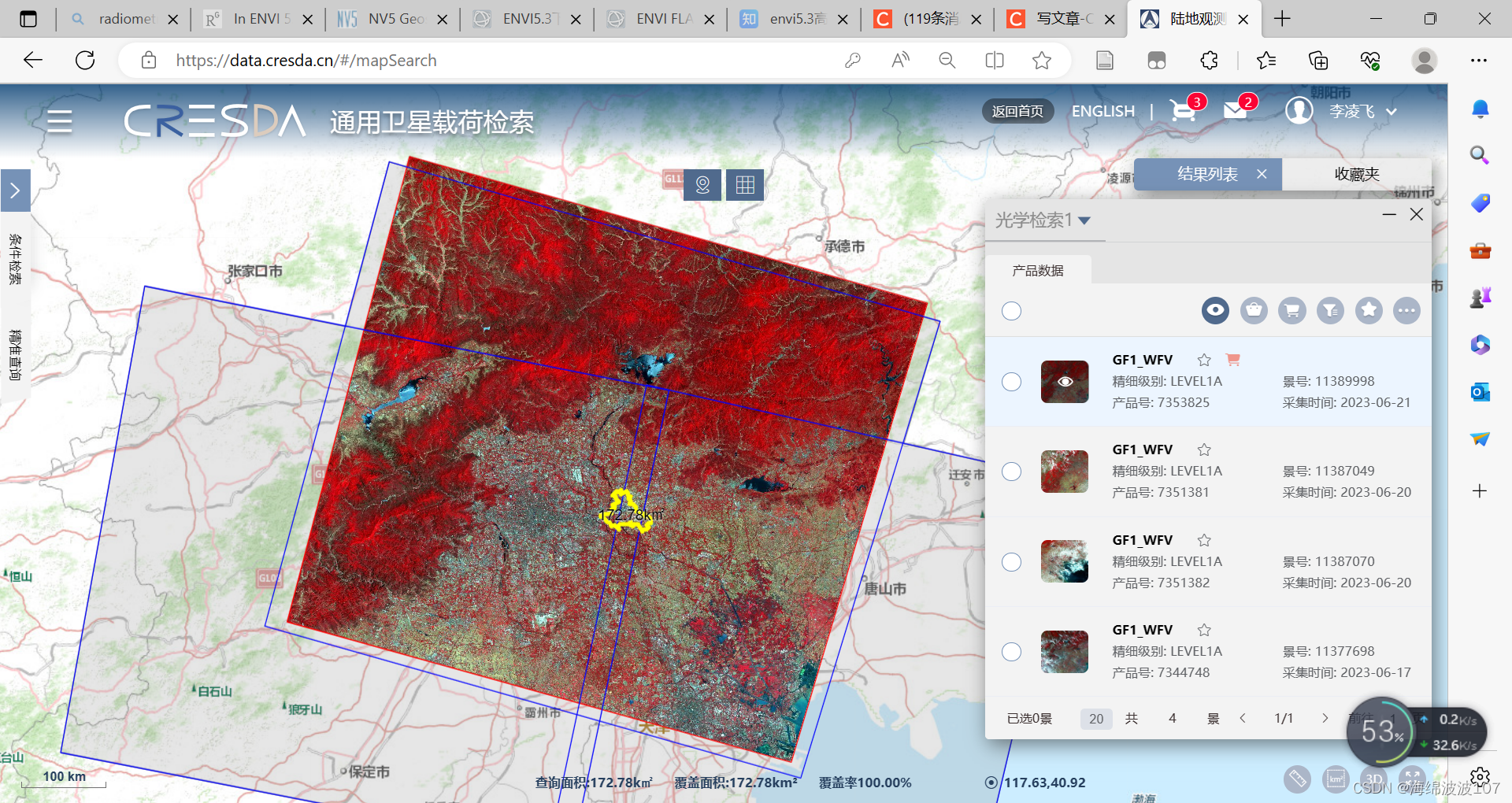Switch to the 结果列表 tab
Image resolution: width=1512 pixels, height=803 pixels.
[x=1207, y=174]
